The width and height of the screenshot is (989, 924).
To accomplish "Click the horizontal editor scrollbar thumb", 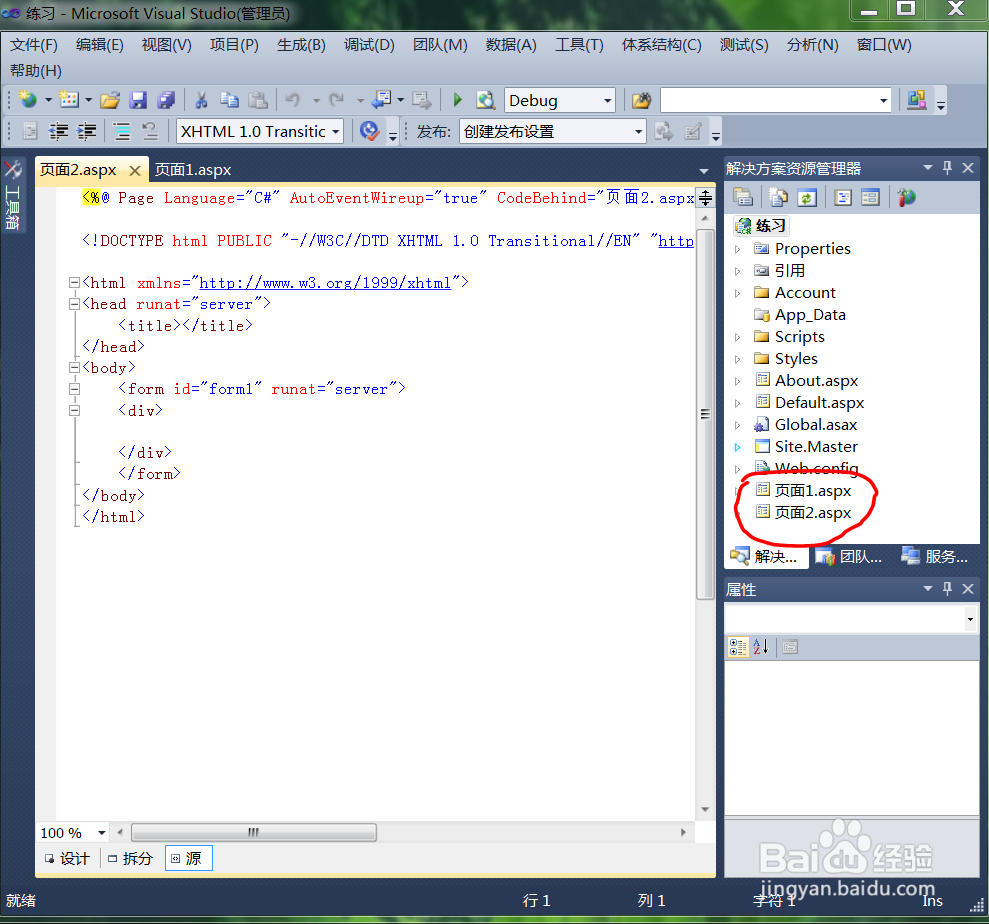I will [x=254, y=833].
